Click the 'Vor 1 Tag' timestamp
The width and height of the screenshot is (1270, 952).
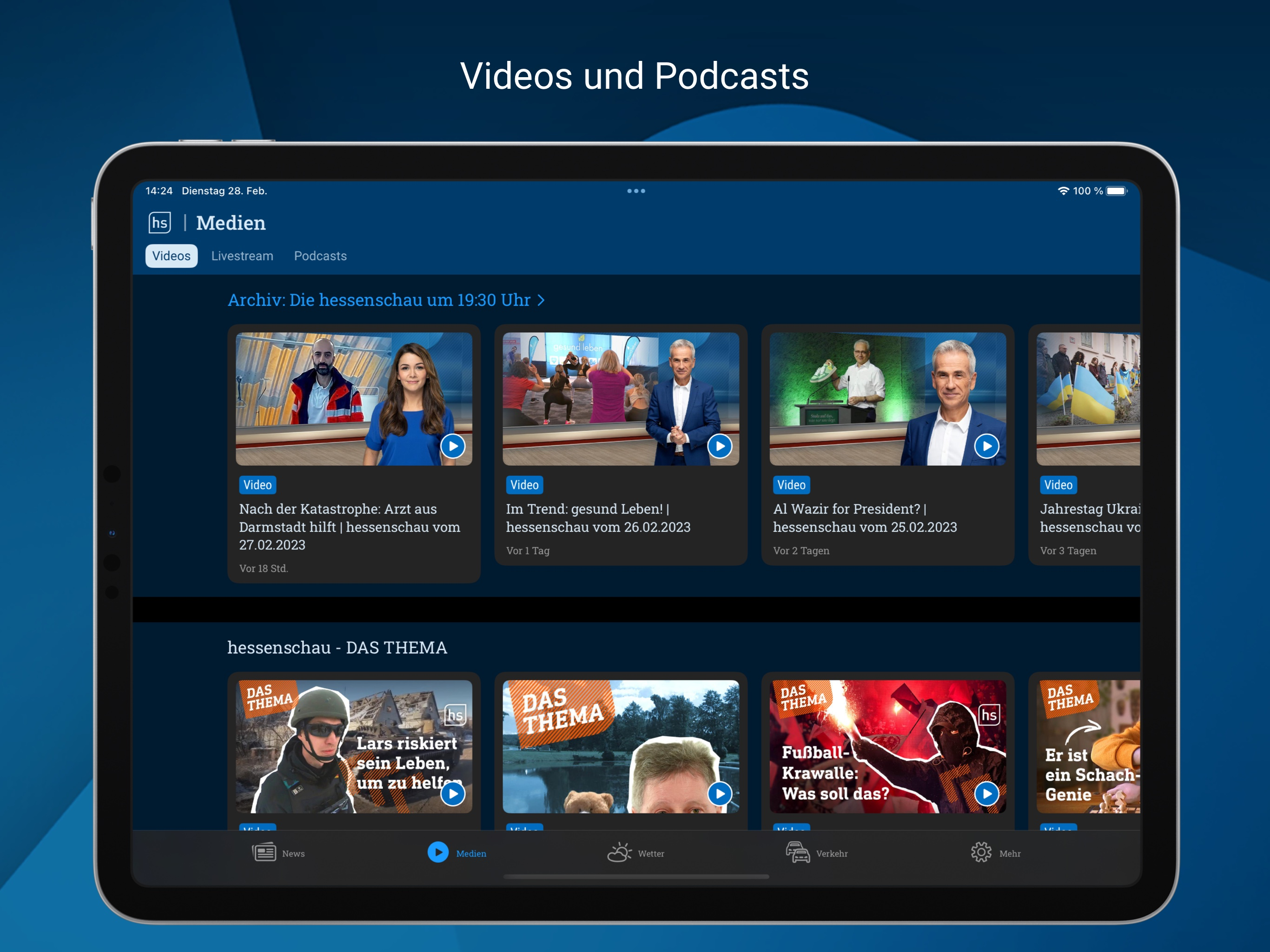click(x=528, y=551)
